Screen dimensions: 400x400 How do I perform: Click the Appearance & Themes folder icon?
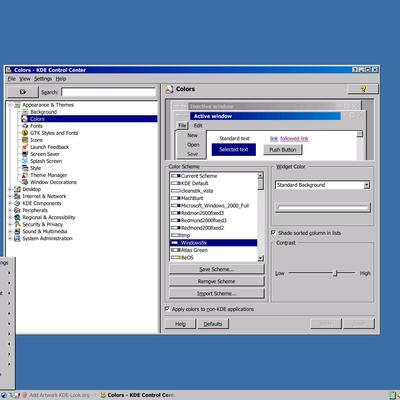[17, 105]
